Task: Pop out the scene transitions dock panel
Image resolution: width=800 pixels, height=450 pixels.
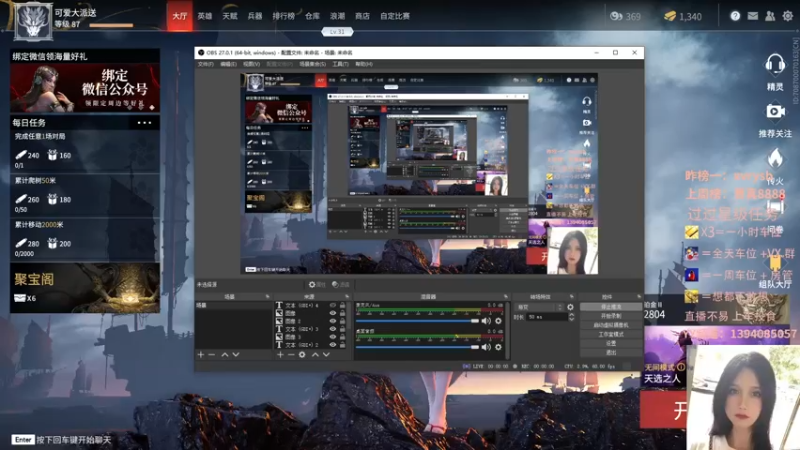Action: (x=571, y=296)
